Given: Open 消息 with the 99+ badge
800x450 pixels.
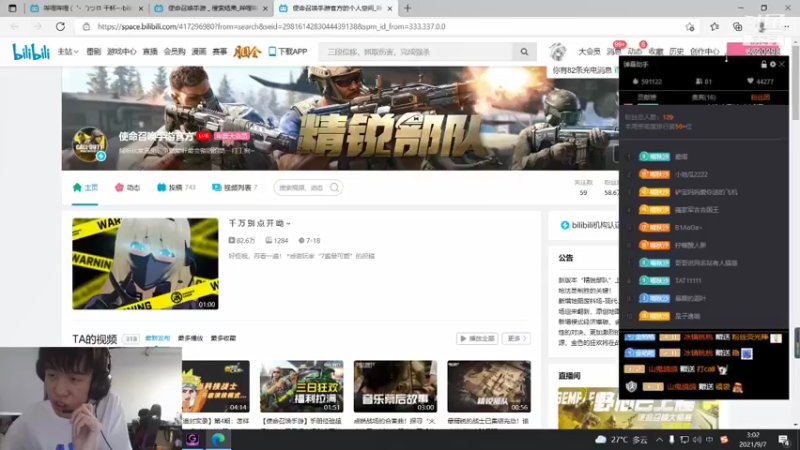Looking at the screenshot, I should [x=614, y=52].
